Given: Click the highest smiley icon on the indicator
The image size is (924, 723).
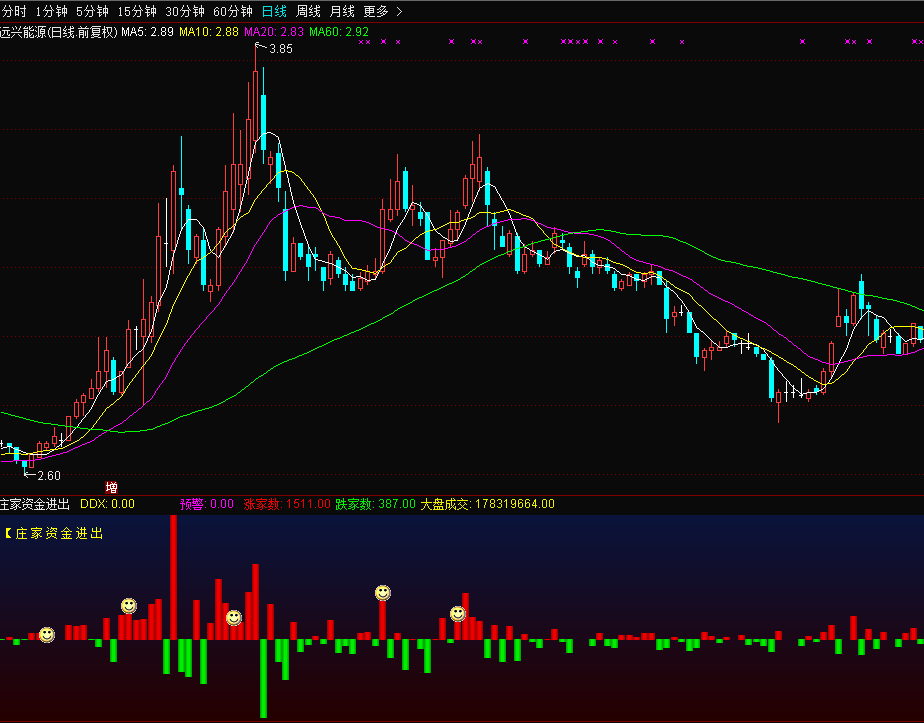Looking at the screenshot, I should coord(383,592).
